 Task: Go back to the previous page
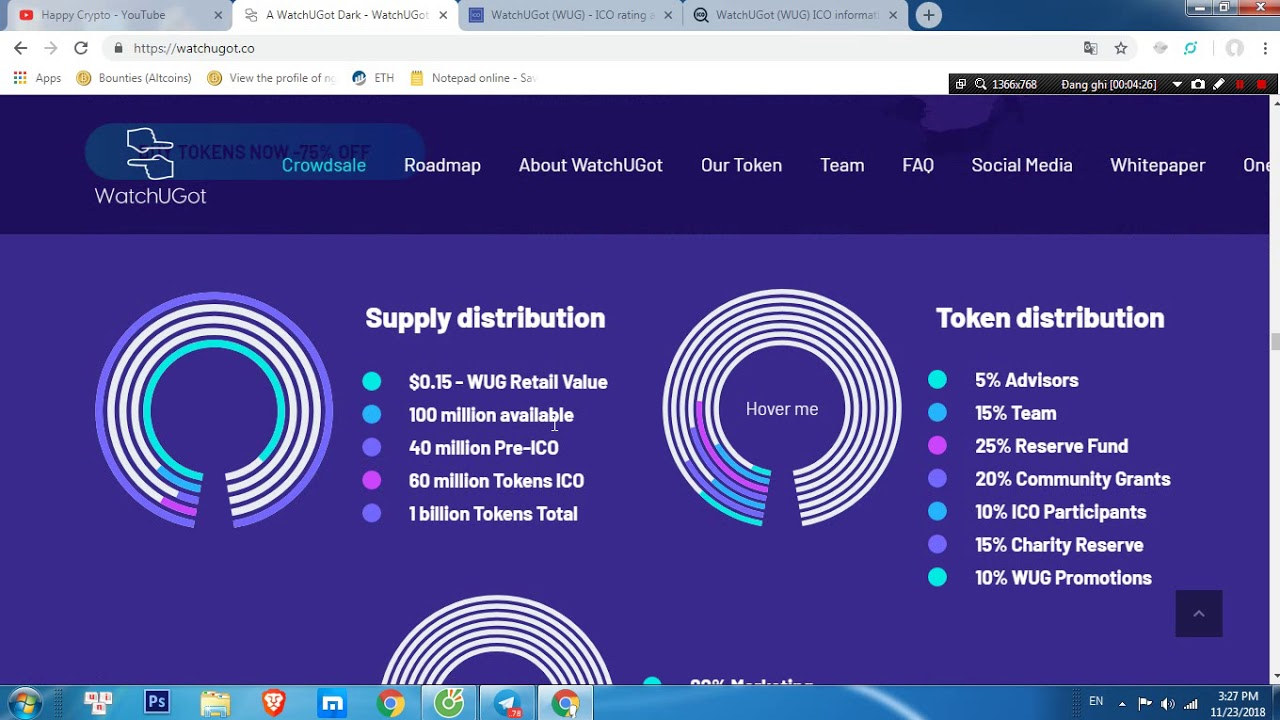click(20, 48)
